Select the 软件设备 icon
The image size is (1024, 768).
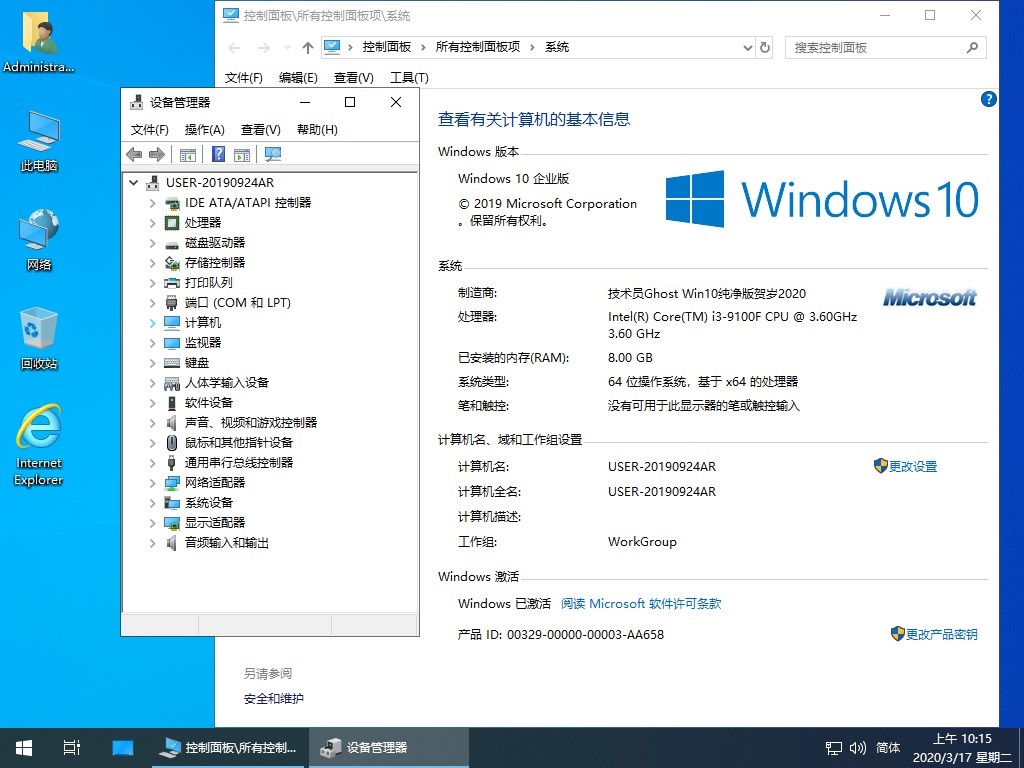tap(172, 403)
